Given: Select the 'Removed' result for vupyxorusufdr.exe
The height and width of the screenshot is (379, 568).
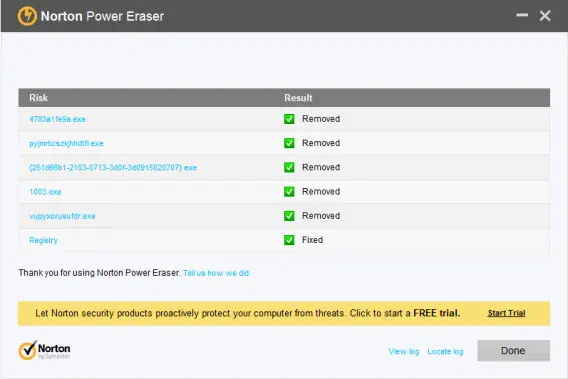Looking at the screenshot, I should (321, 216).
